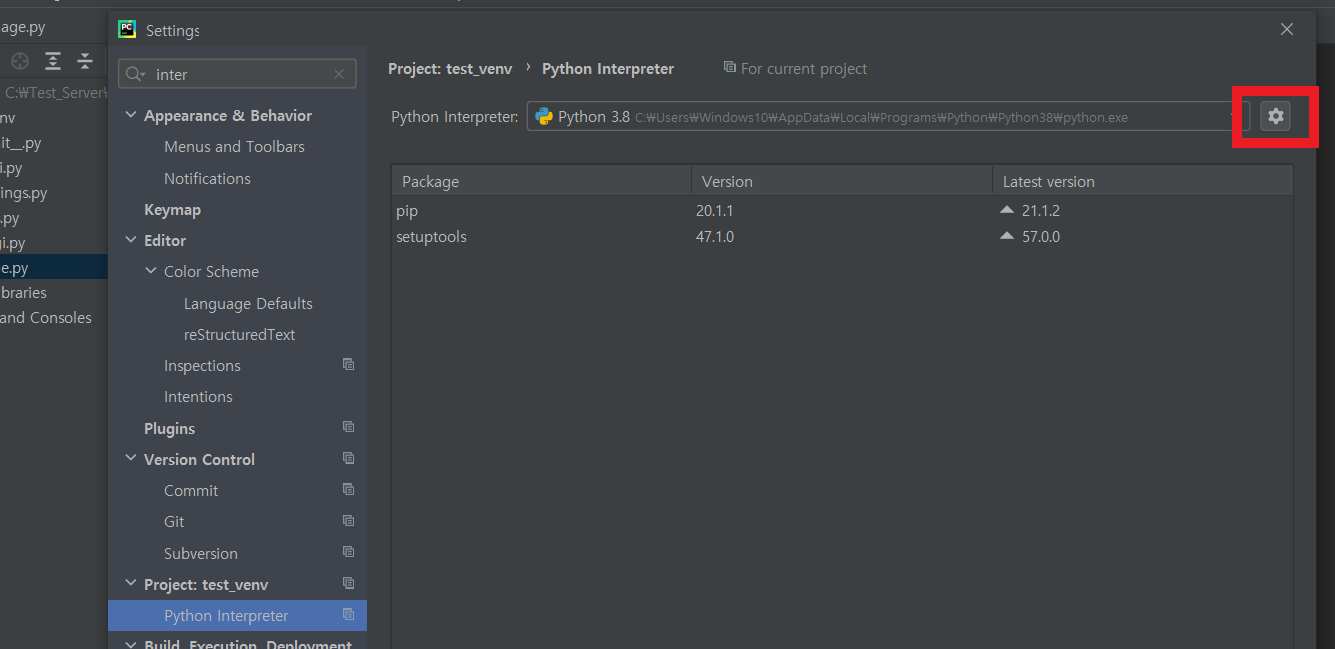Sort by Latest version column header
This screenshot has height=649, width=1335.
[x=1142, y=181]
